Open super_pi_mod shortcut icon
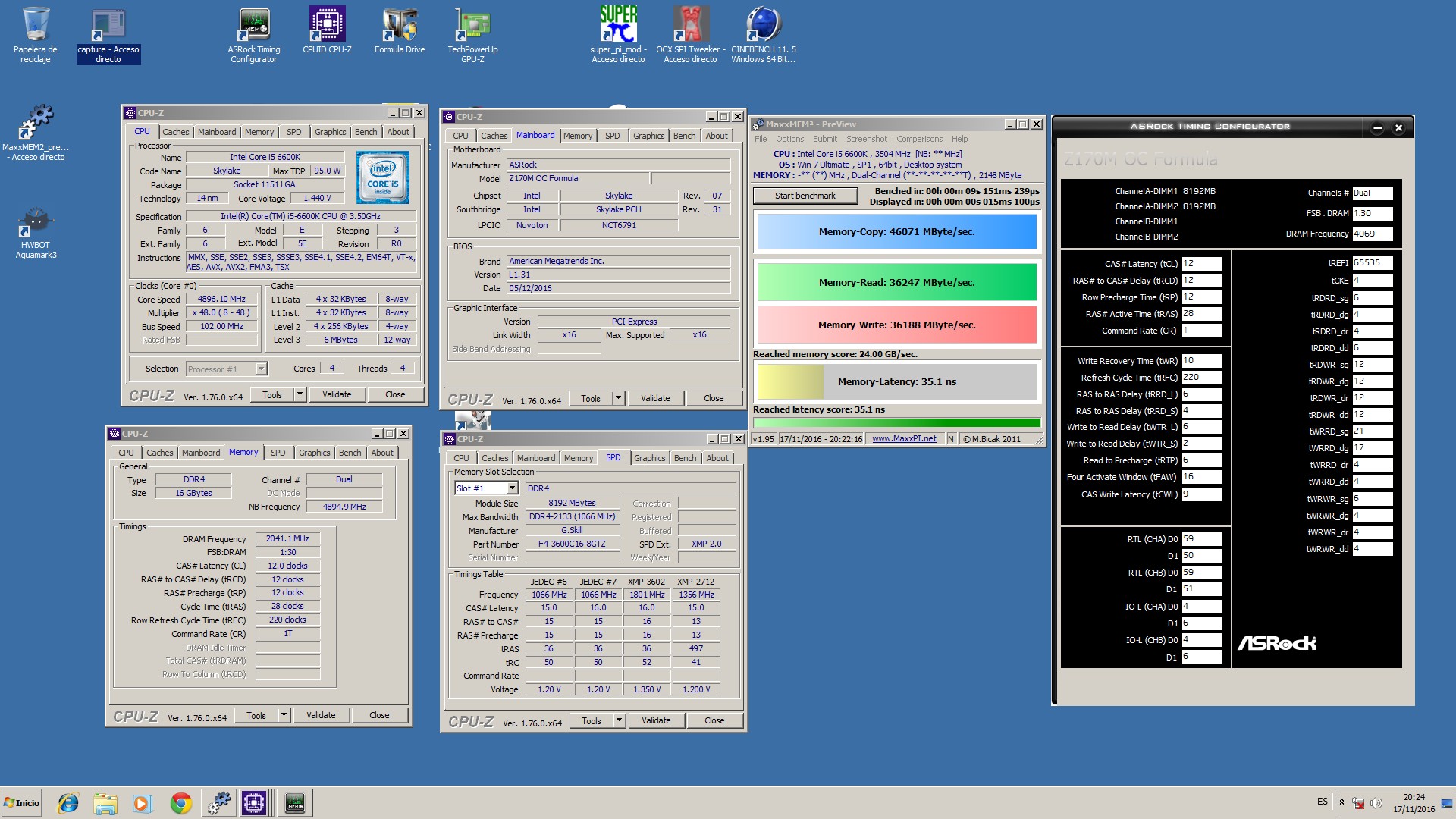The width and height of the screenshot is (1456, 819). click(618, 34)
